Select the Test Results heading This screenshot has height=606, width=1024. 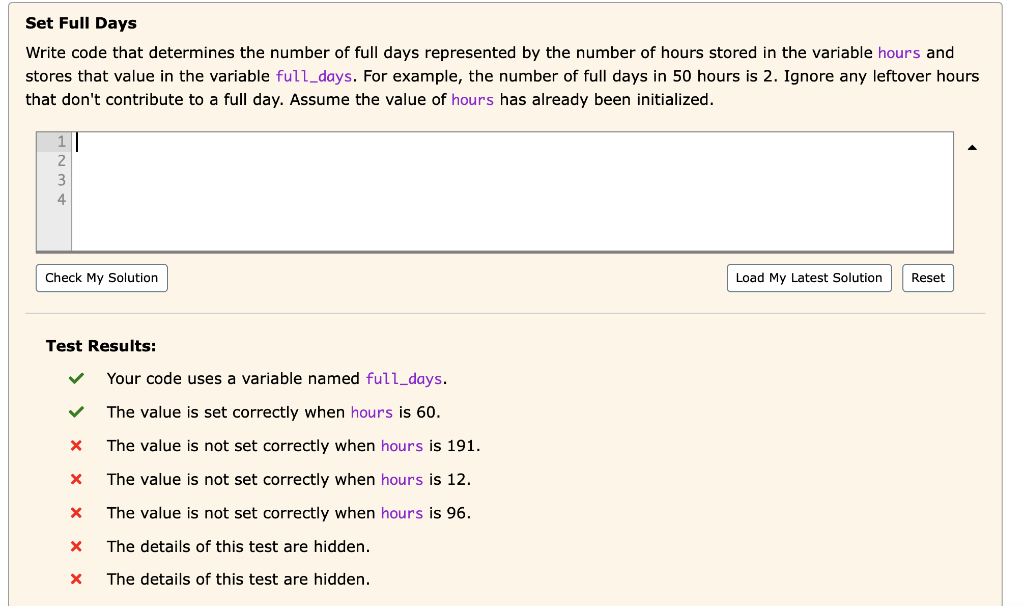click(100, 345)
